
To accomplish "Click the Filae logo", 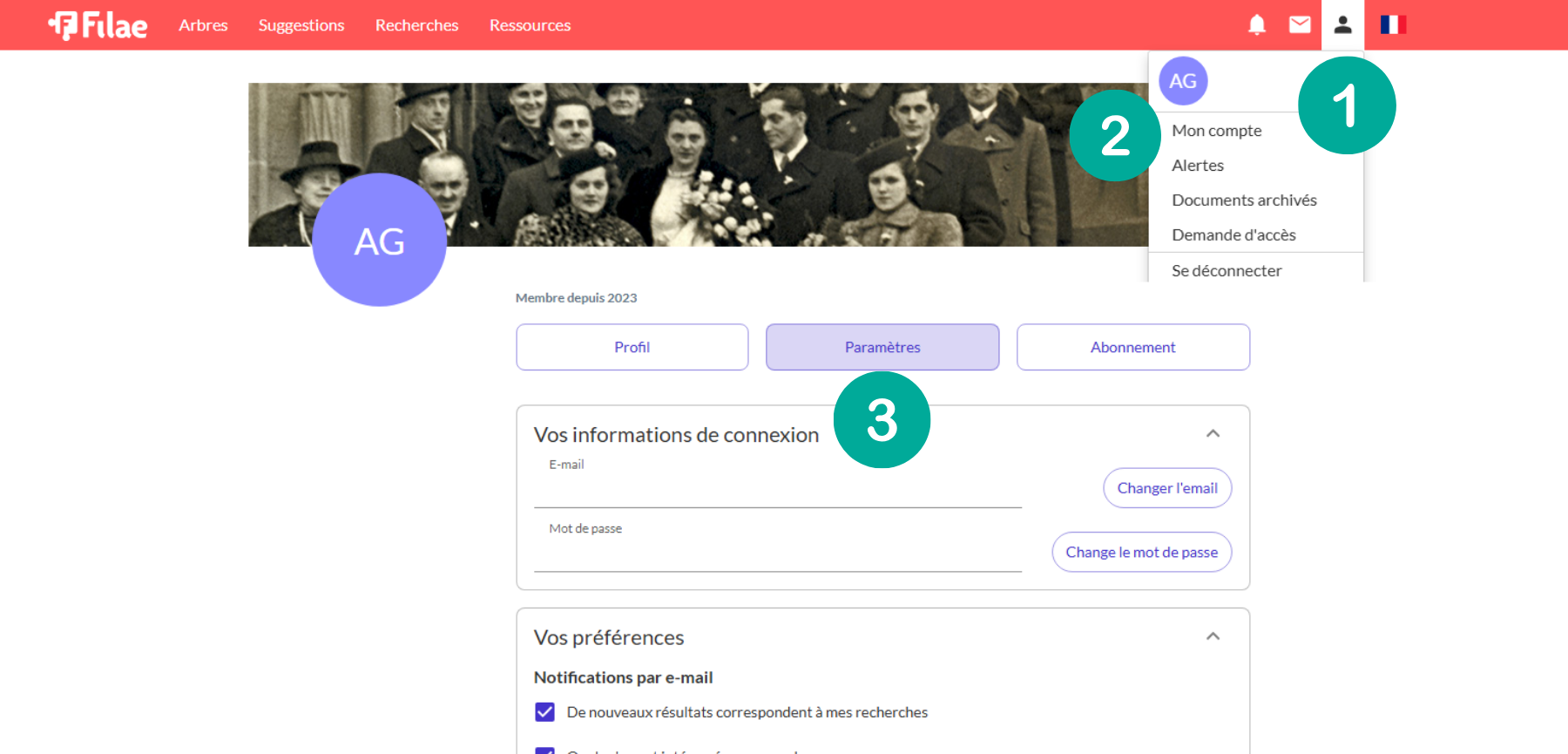I will coord(98,25).
